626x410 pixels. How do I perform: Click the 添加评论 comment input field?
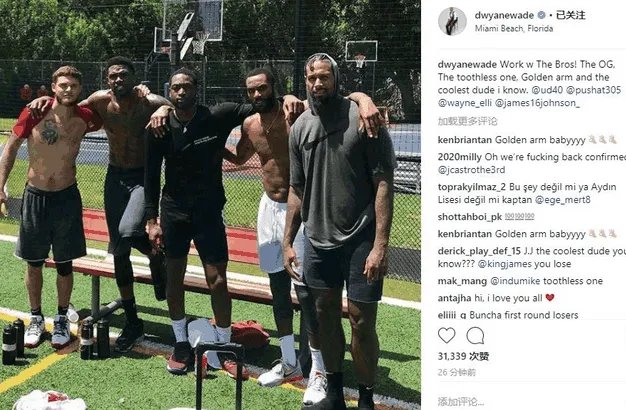[529, 401]
